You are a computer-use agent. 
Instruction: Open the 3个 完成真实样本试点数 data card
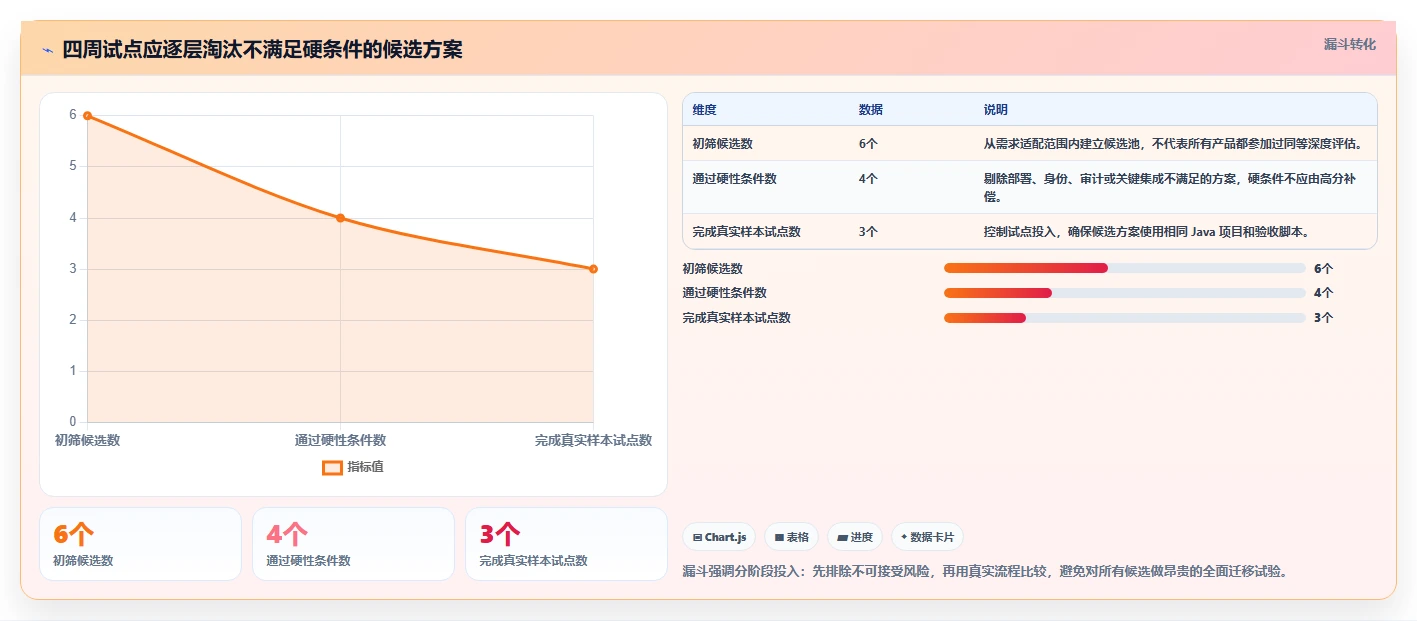point(566,544)
